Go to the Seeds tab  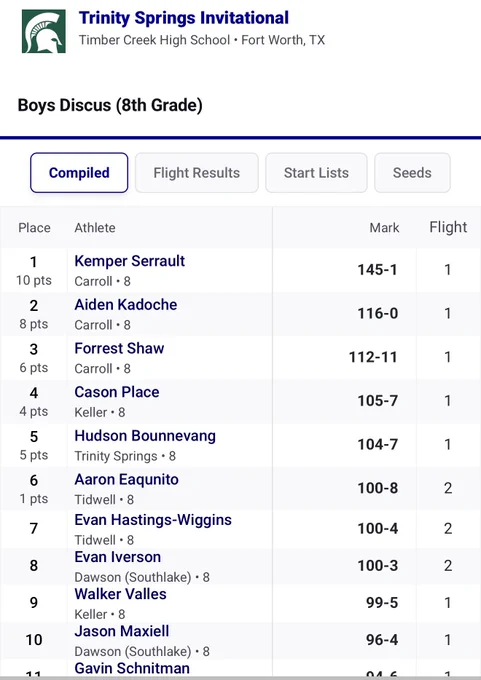click(412, 173)
